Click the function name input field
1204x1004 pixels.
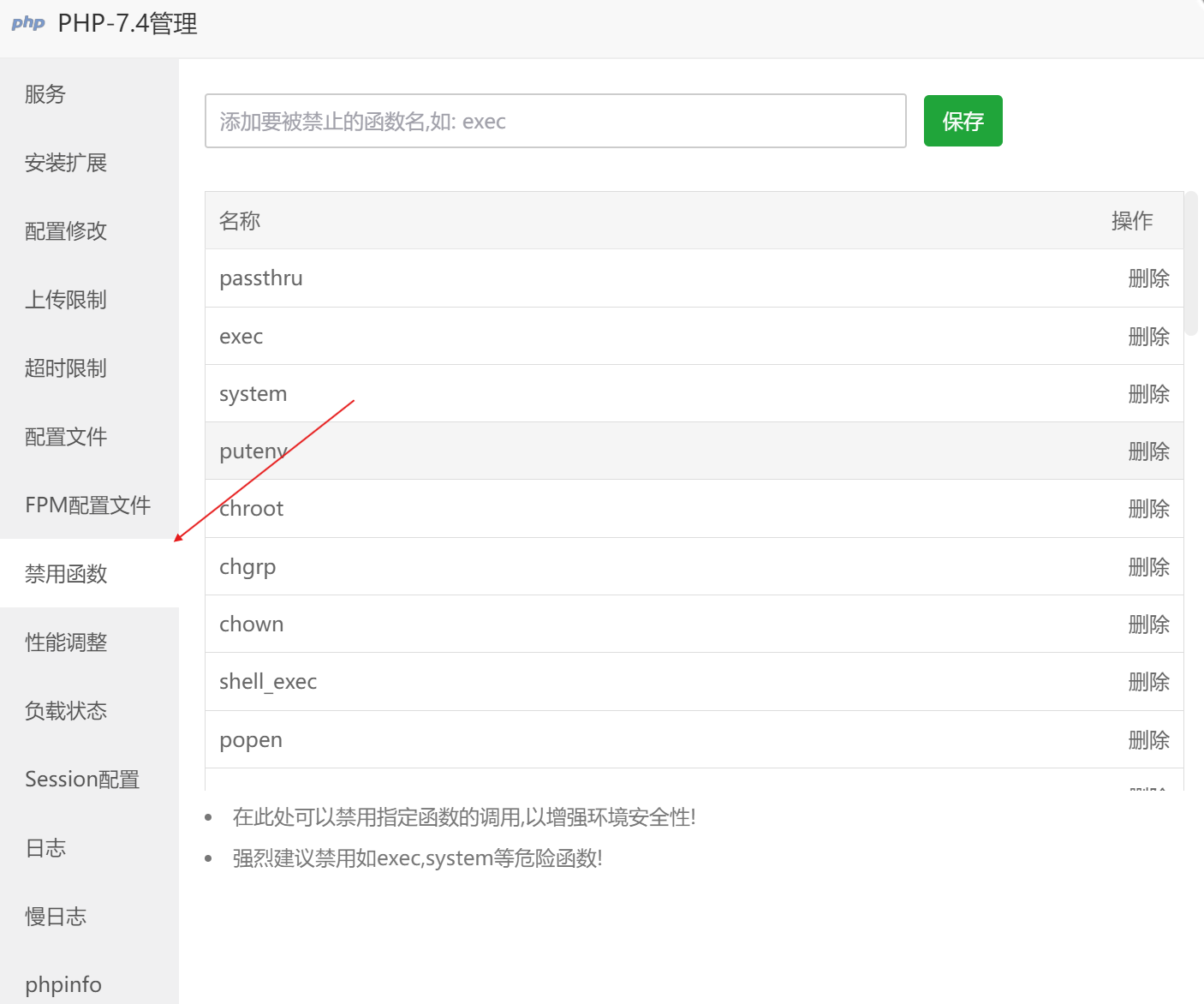pyautogui.click(x=555, y=121)
